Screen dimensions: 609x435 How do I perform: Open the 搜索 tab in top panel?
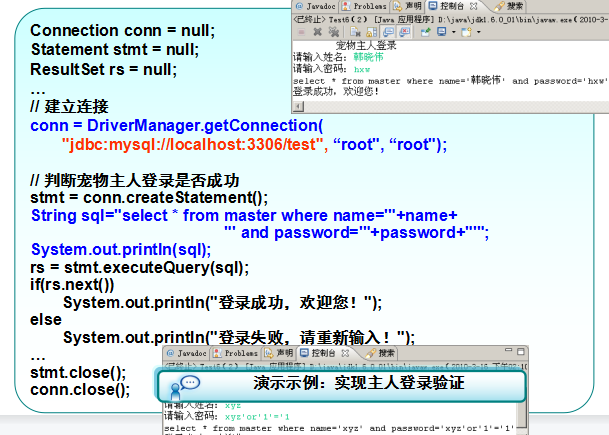coord(509,6)
